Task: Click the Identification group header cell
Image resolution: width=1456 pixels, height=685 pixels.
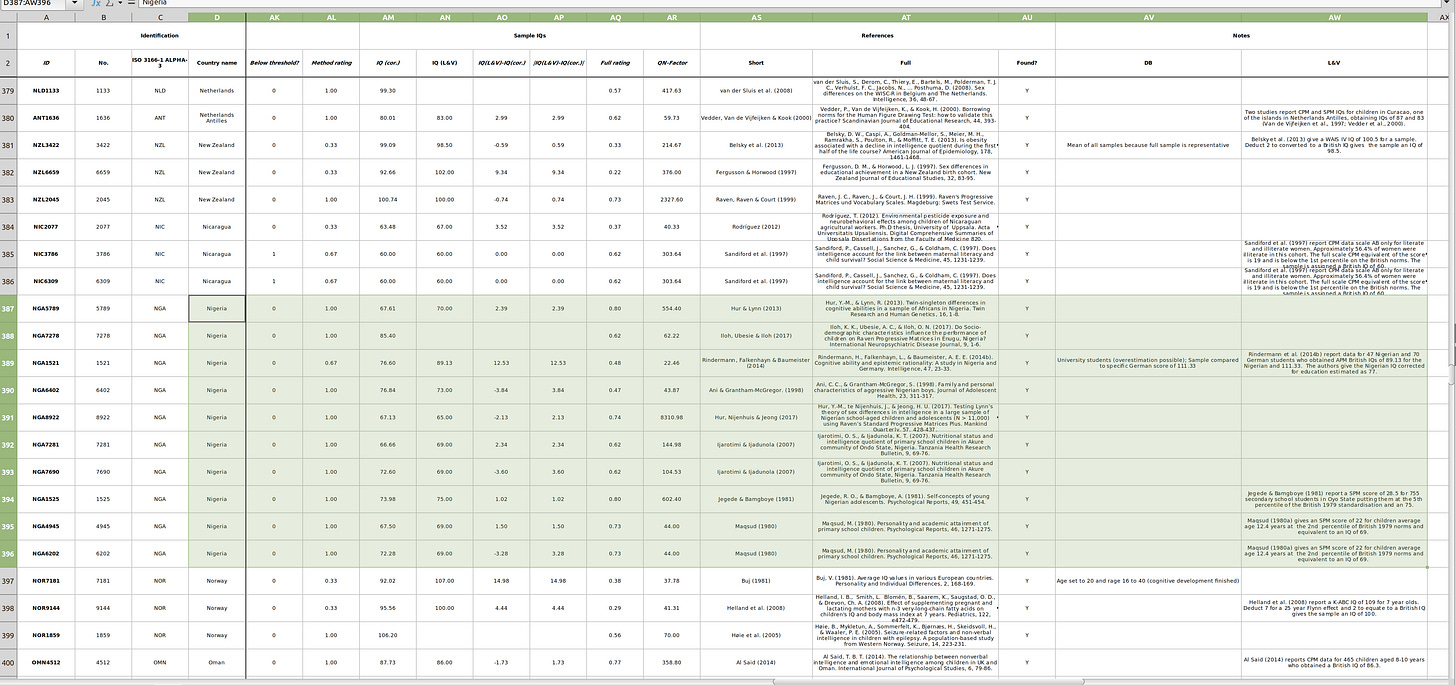Action: pos(132,36)
